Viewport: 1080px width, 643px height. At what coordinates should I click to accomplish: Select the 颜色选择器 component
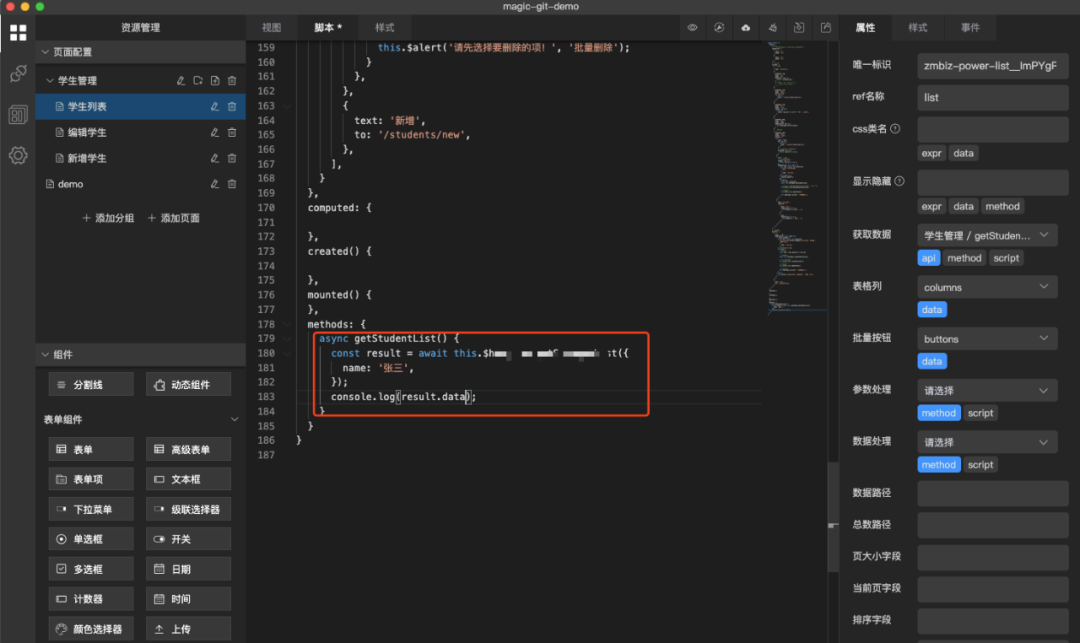click(x=91, y=629)
